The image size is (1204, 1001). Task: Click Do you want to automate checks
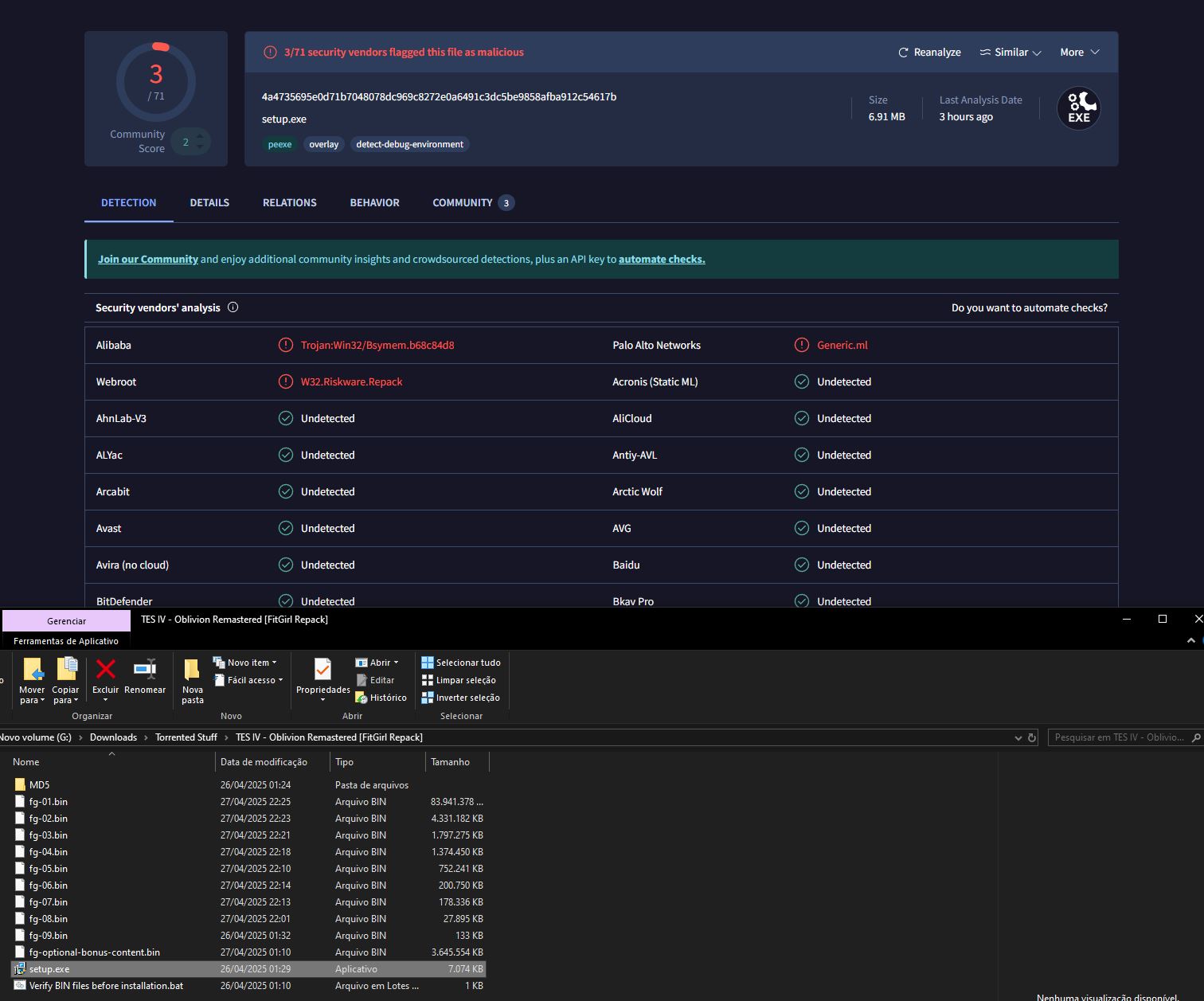(x=1029, y=308)
